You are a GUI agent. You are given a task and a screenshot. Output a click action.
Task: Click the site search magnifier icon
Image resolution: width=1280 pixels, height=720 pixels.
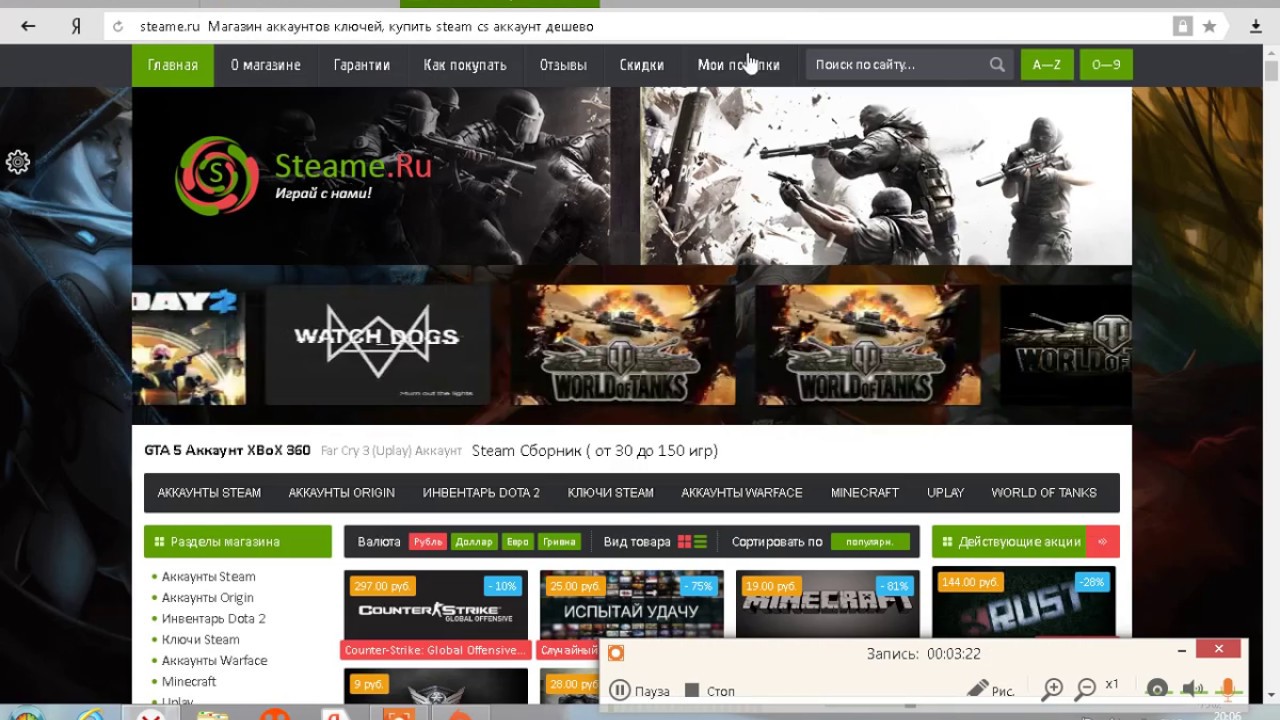click(x=997, y=65)
